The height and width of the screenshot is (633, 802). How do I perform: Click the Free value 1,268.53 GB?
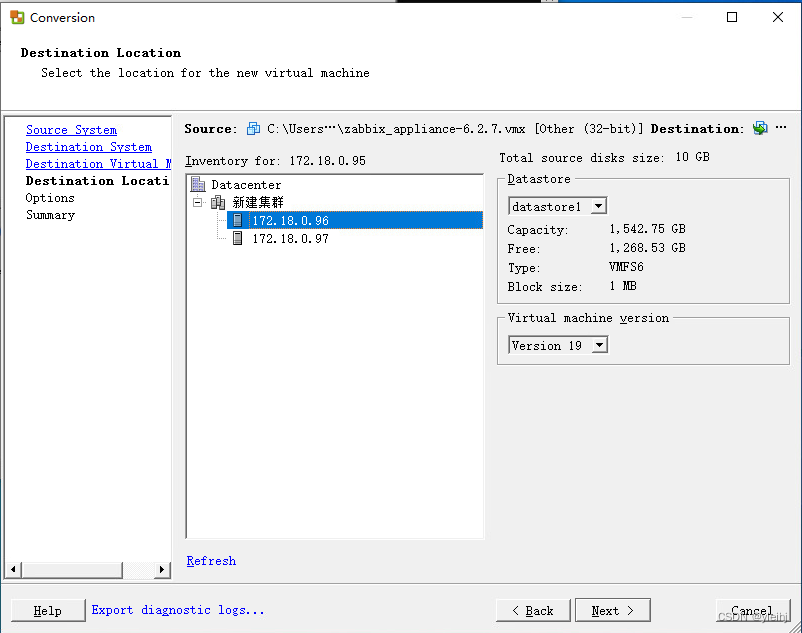pyautogui.click(x=648, y=248)
